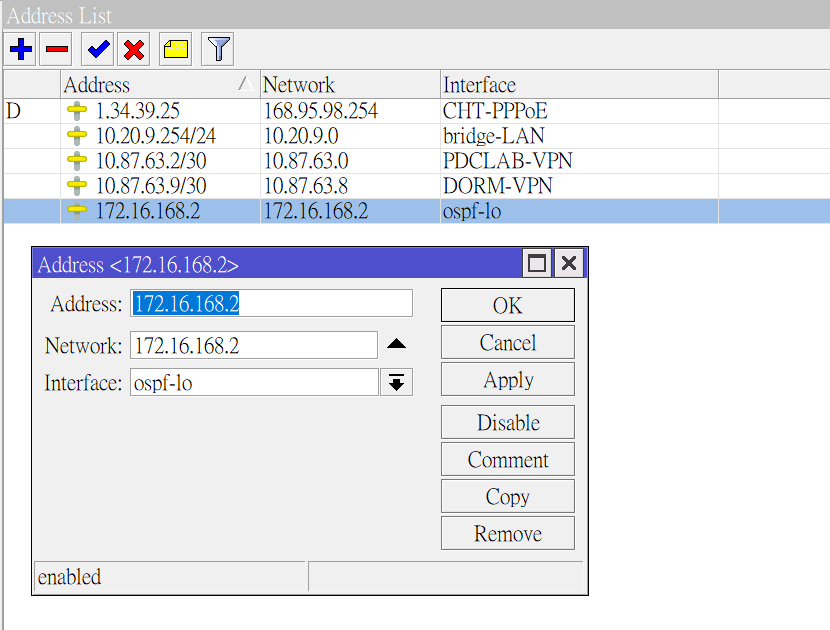Sort list by Address column header
Image resolution: width=830 pixels, height=630 pixels.
click(x=150, y=85)
